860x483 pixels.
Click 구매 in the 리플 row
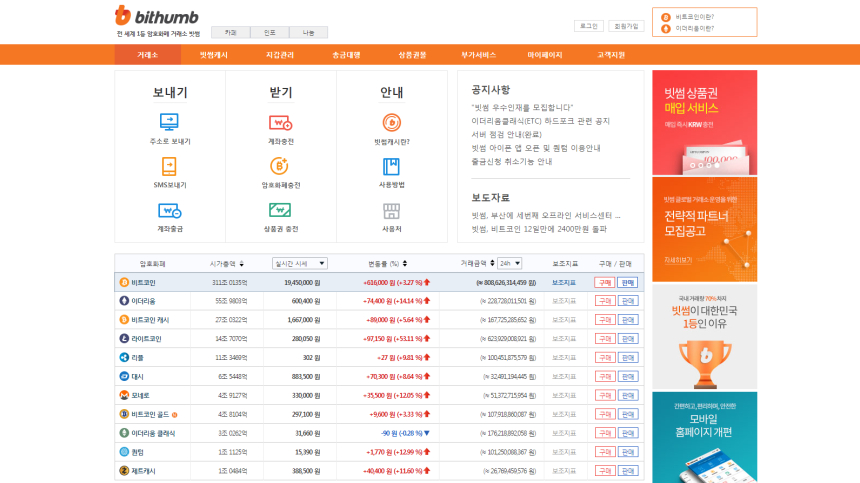coord(604,357)
